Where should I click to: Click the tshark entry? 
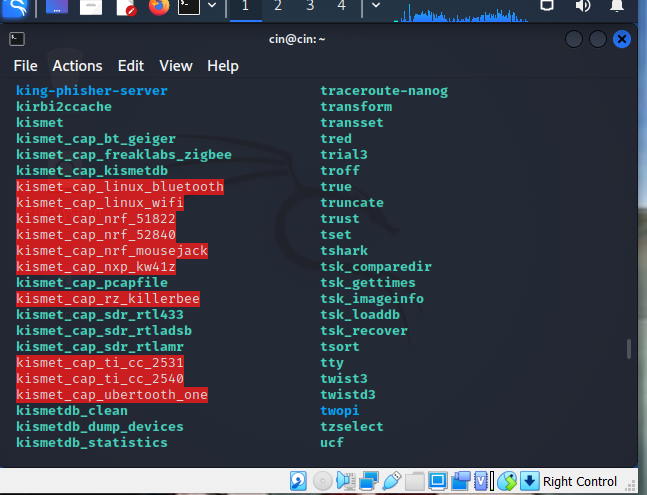click(344, 250)
